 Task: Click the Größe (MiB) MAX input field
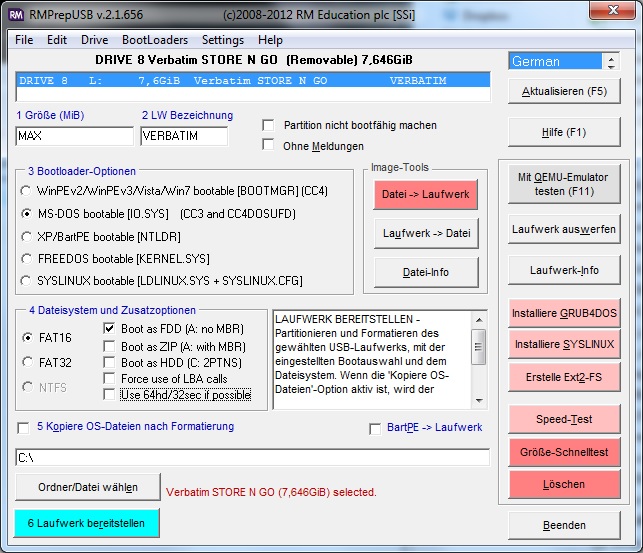click(75, 136)
